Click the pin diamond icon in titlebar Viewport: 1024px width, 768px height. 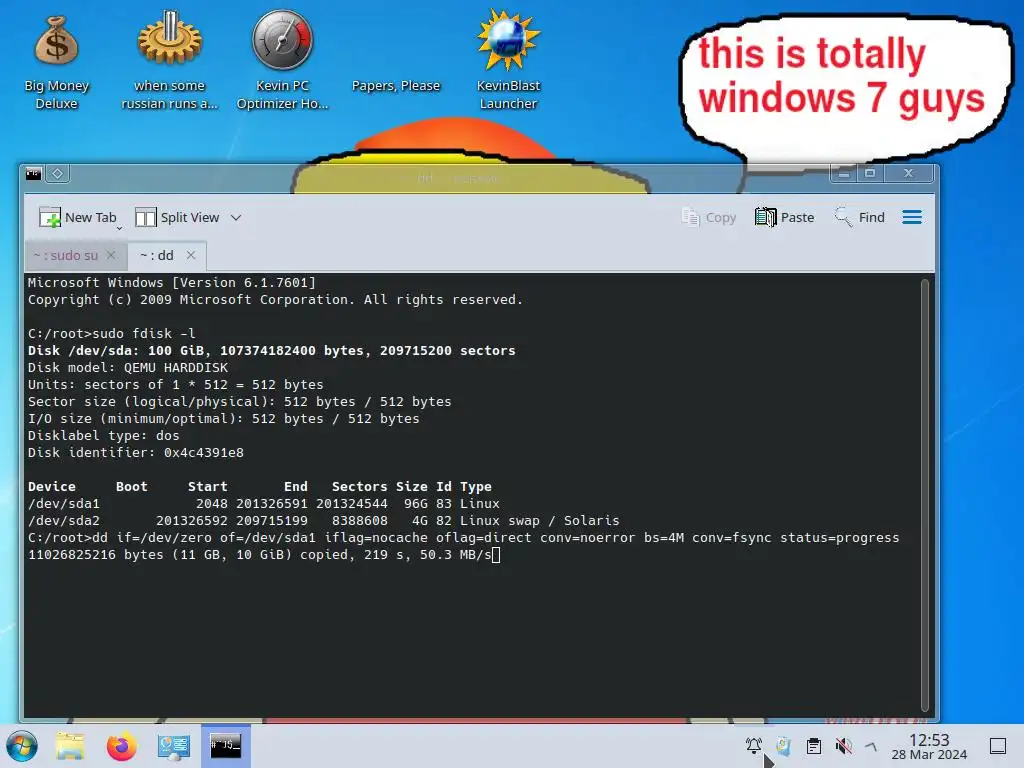coord(57,174)
